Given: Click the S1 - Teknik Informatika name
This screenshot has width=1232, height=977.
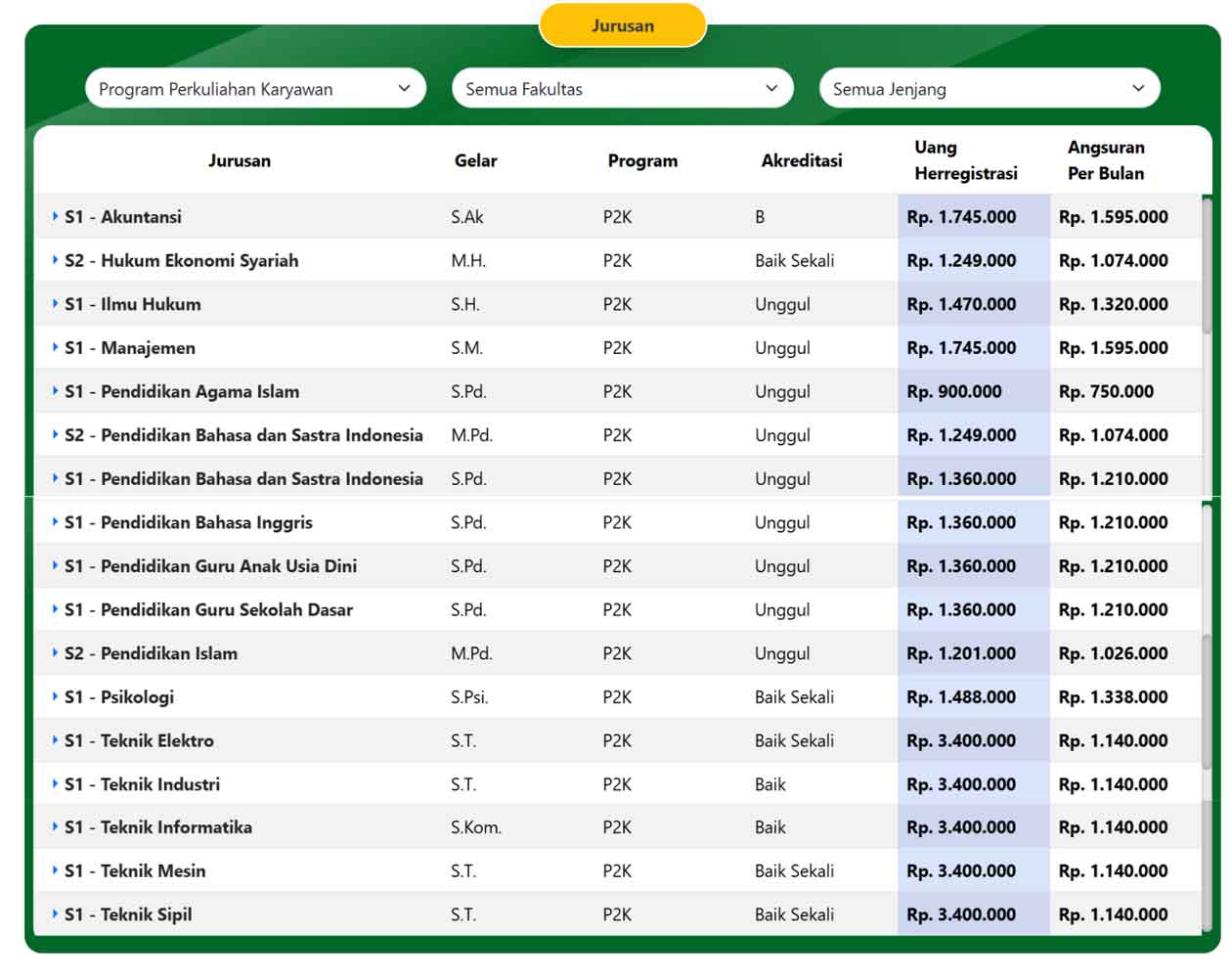Looking at the screenshot, I should click(158, 827).
